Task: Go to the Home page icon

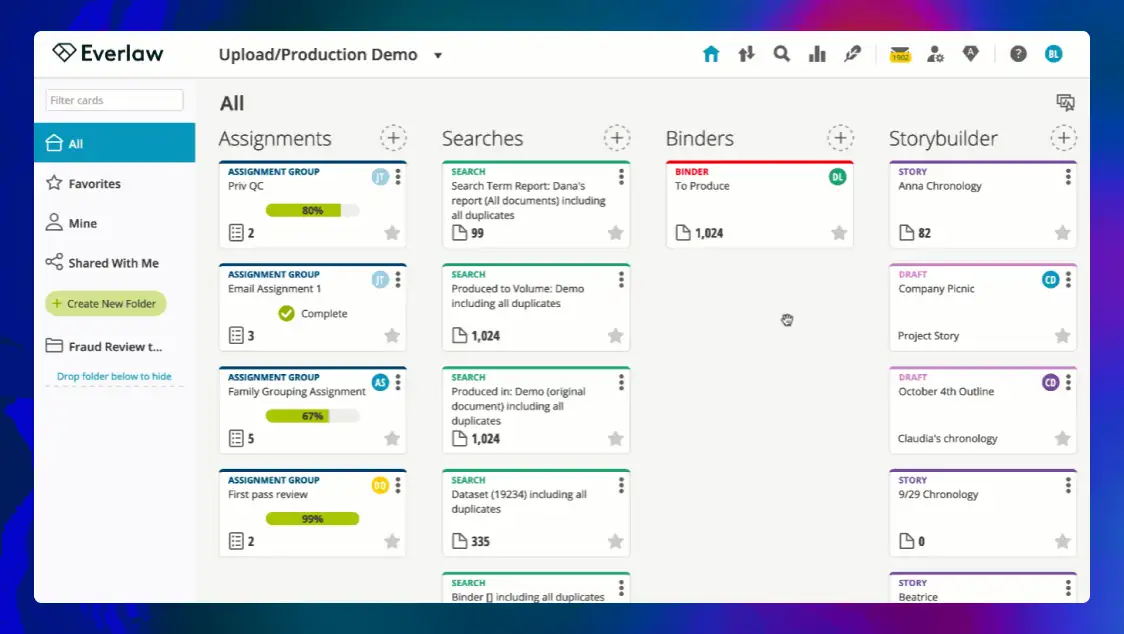Action: tap(710, 54)
